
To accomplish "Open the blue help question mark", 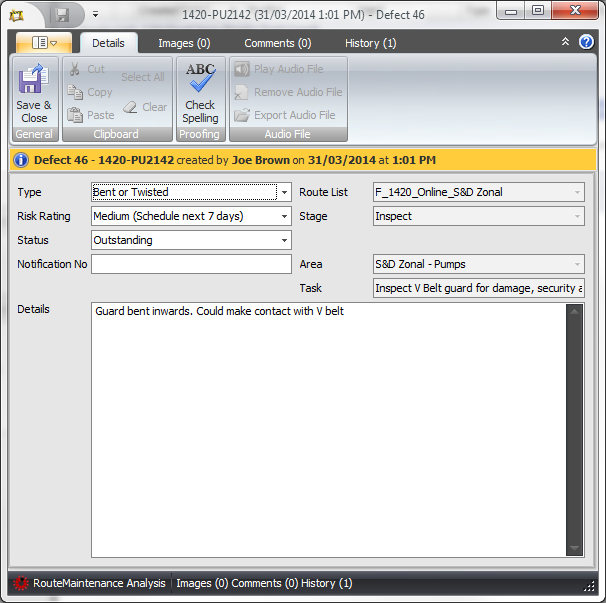I will coord(586,42).
